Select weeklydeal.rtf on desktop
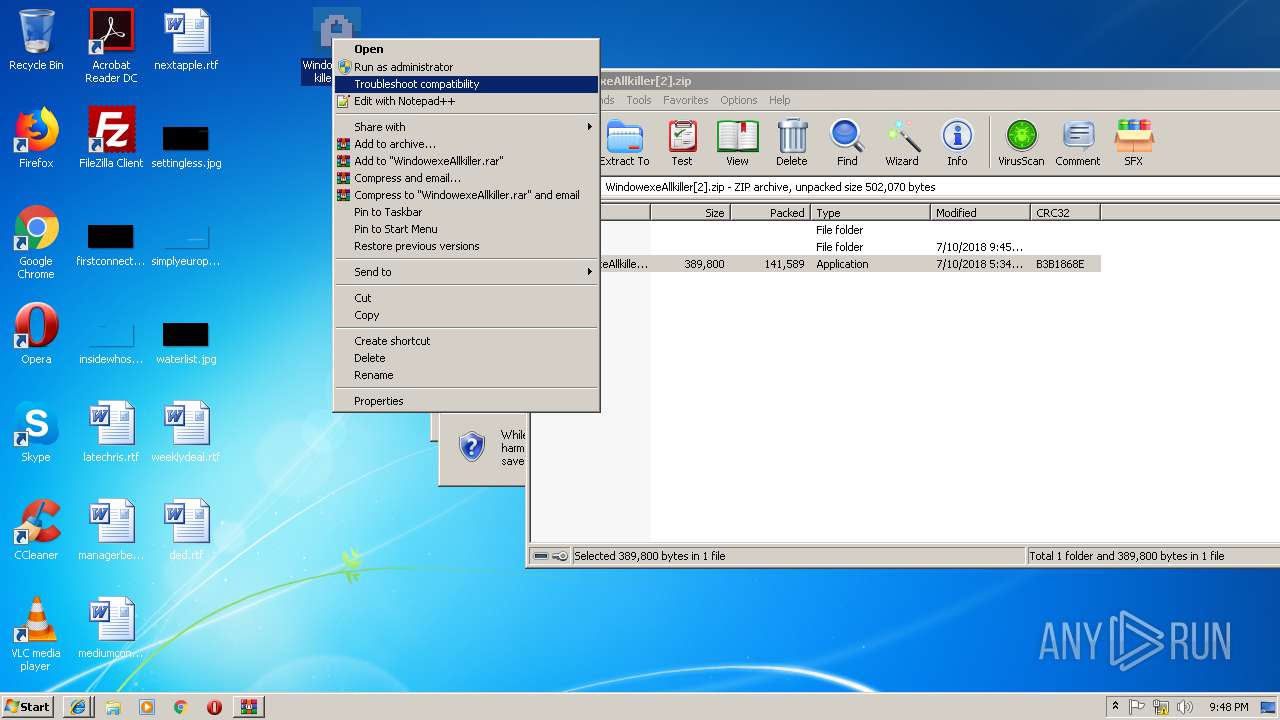1280x720 pixels. (x=186, y=432)
